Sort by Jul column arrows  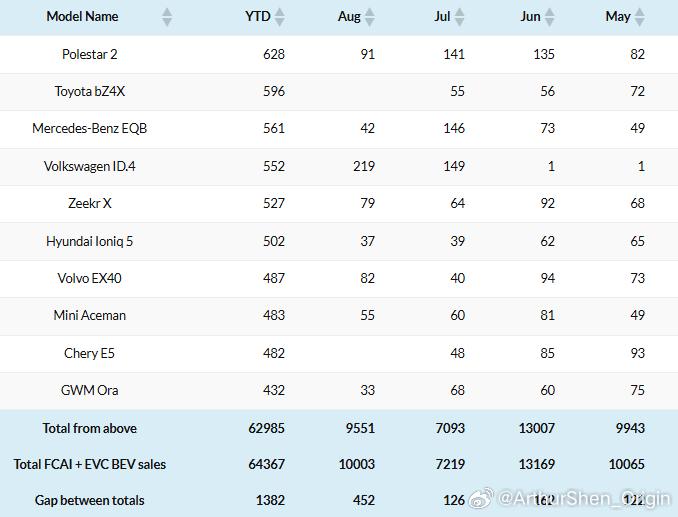point(460,17)
